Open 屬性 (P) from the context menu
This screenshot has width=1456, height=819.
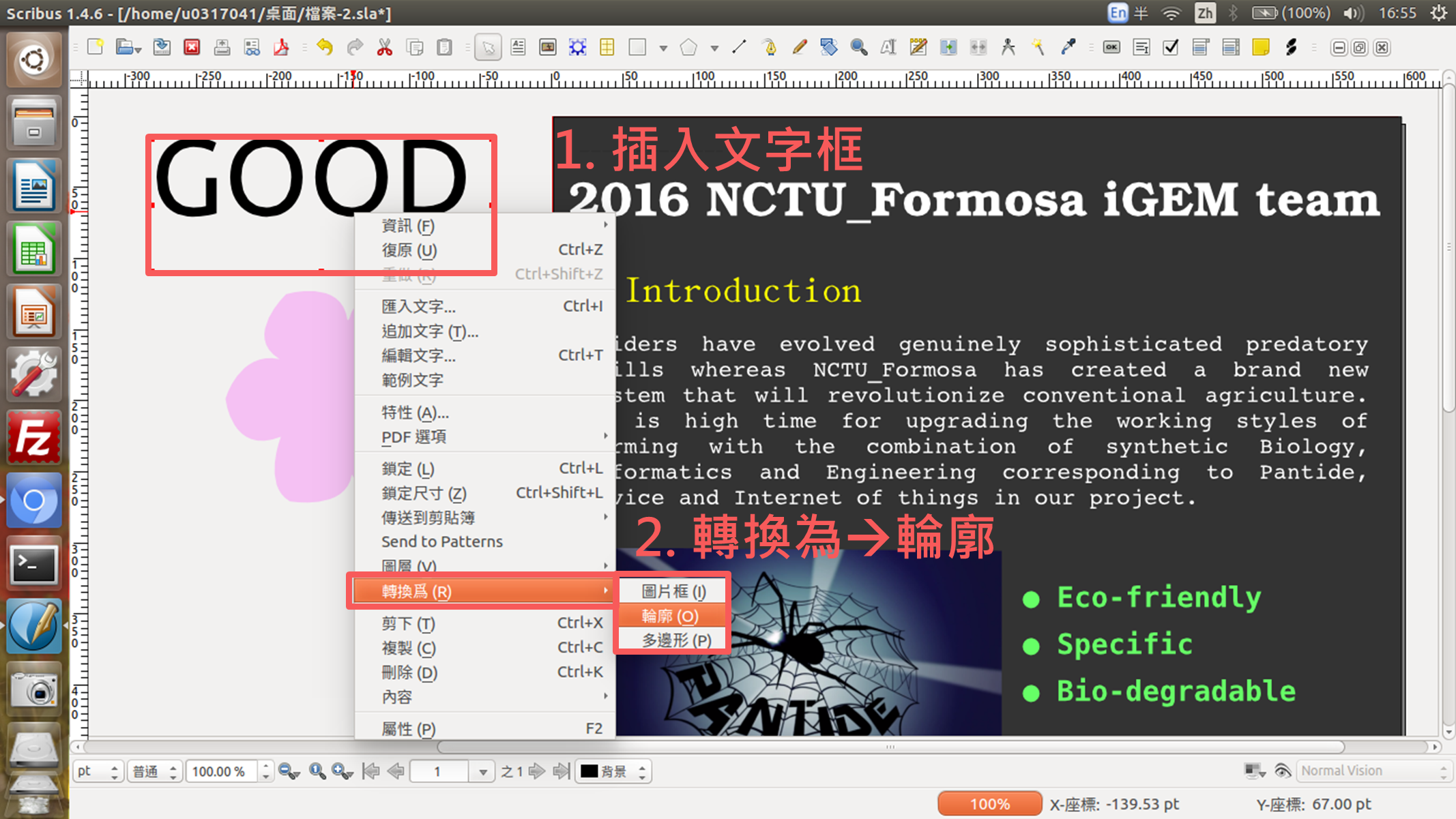coord(485,728)
